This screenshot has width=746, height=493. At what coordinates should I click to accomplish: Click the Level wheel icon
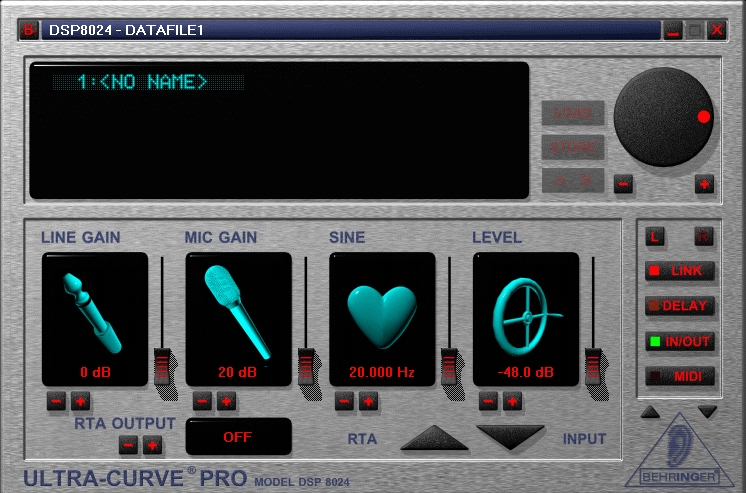[x=526, y=316]
